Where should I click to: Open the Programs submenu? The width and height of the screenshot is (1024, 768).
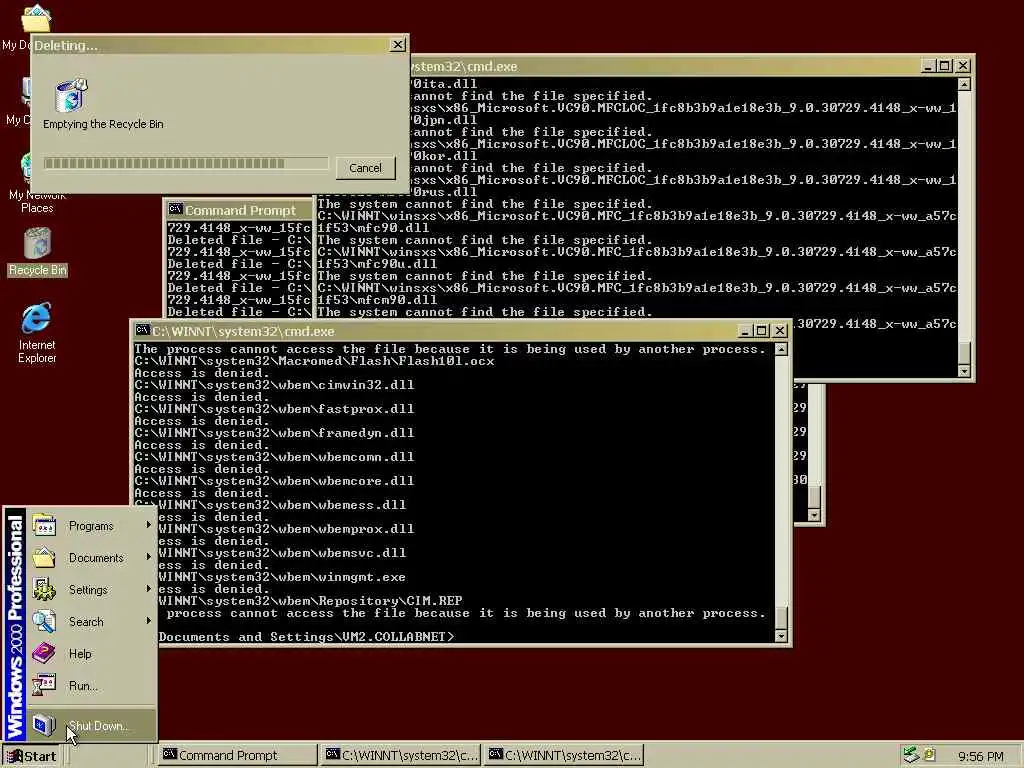[x=91, y=526]
